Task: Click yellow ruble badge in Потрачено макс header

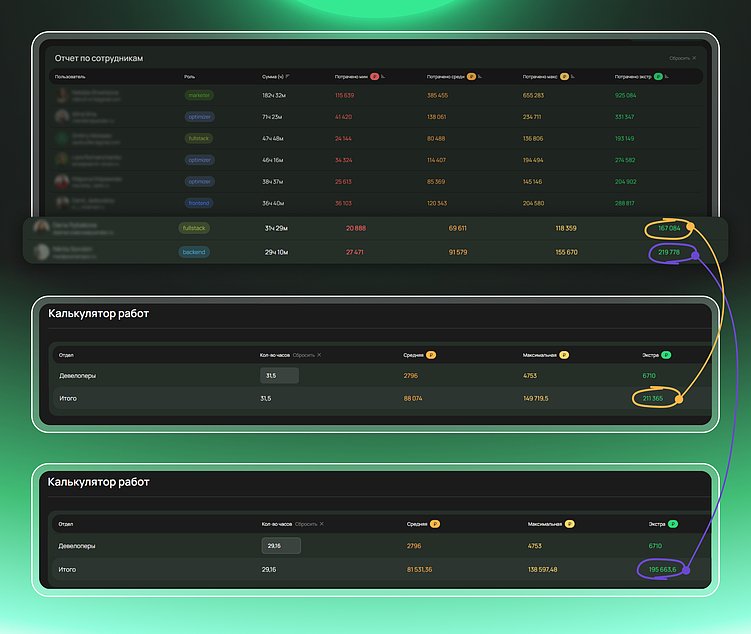Action: pyautogui.click(x=564, y=77)
